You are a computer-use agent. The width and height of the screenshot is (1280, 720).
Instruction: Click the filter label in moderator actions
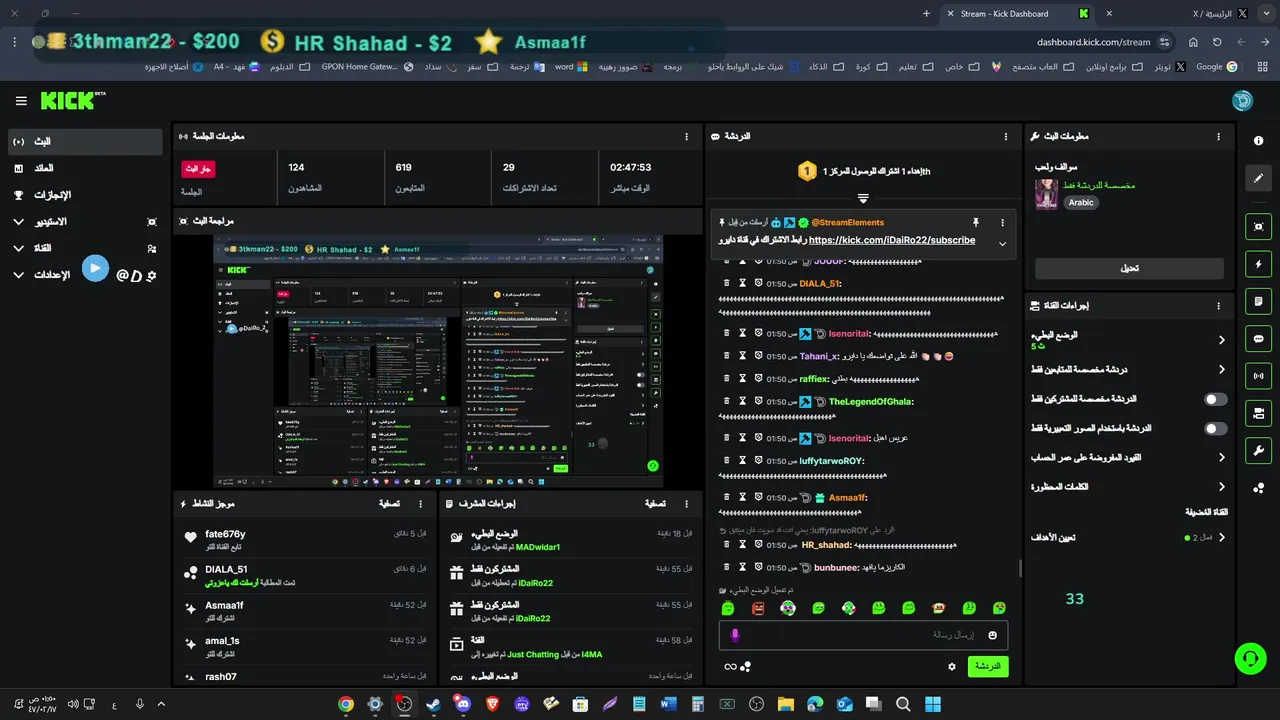click(x=656, y=504)
